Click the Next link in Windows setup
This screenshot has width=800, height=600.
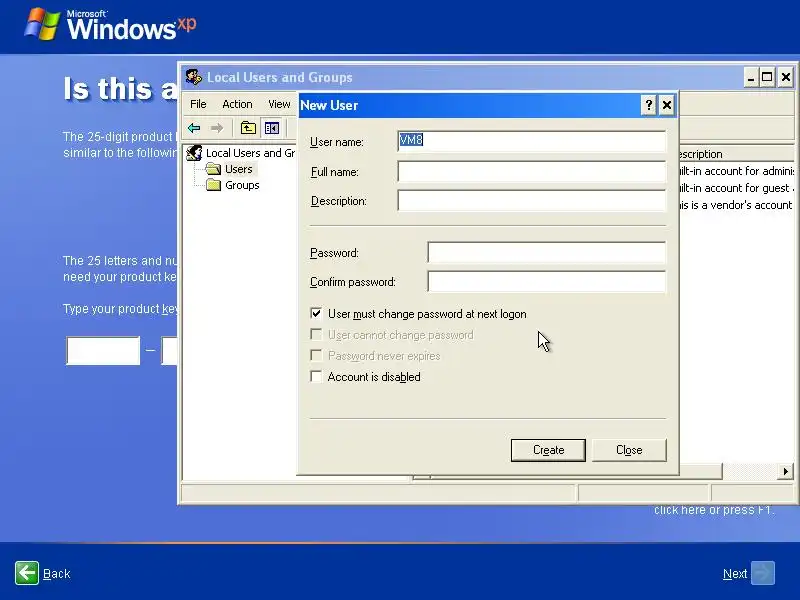[735, 574]
